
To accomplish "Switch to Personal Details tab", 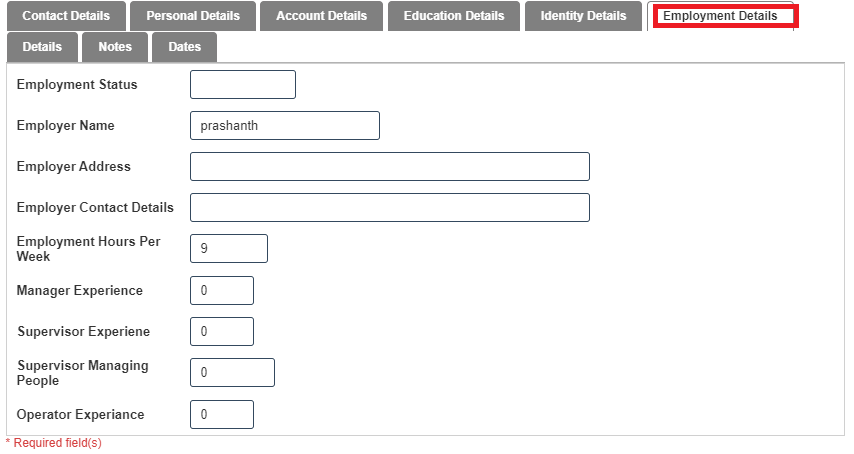I will pyautogui.click(x=193, y=16).
